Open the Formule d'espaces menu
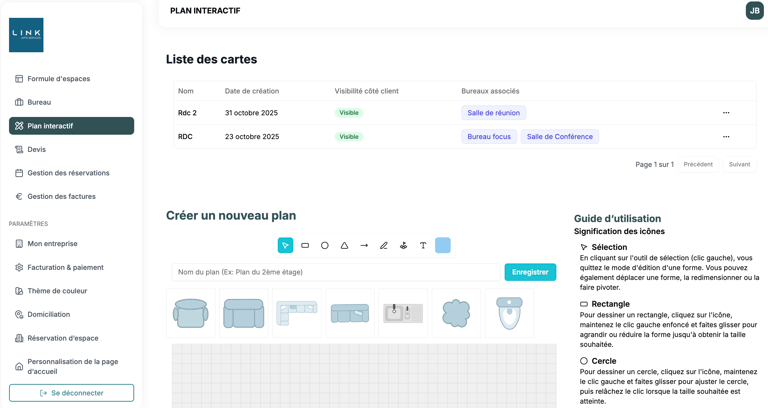 72,78
